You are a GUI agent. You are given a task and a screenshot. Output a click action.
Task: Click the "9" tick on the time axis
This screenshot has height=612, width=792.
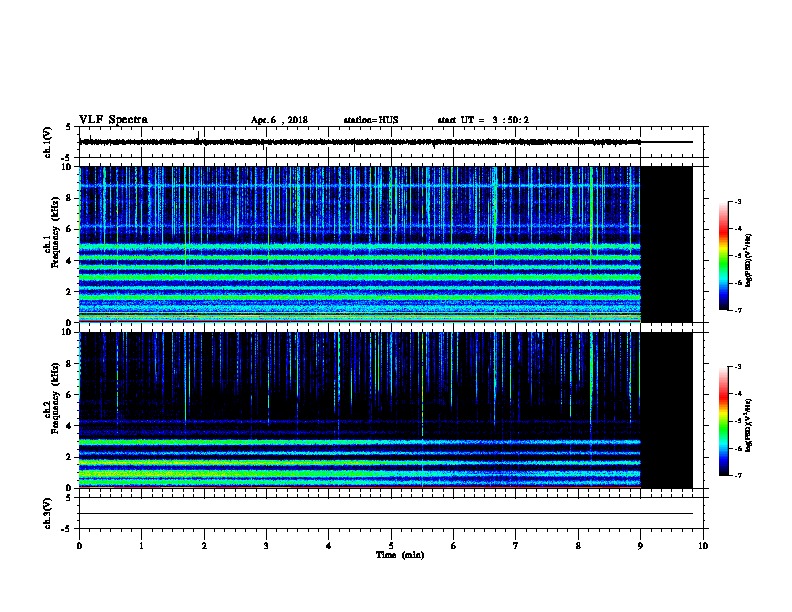(640, 545)
